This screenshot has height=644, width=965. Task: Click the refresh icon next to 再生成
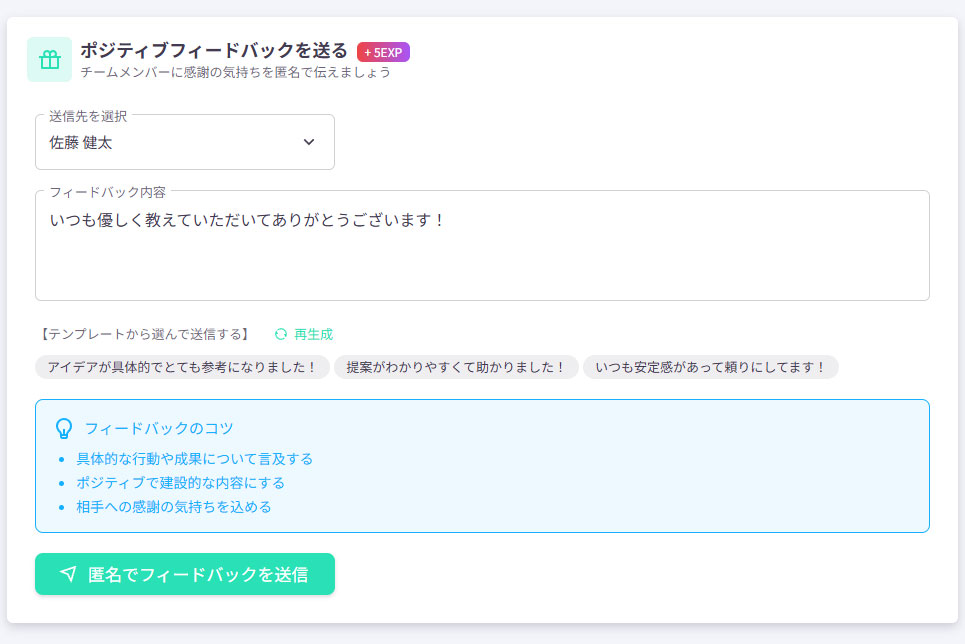281,334
